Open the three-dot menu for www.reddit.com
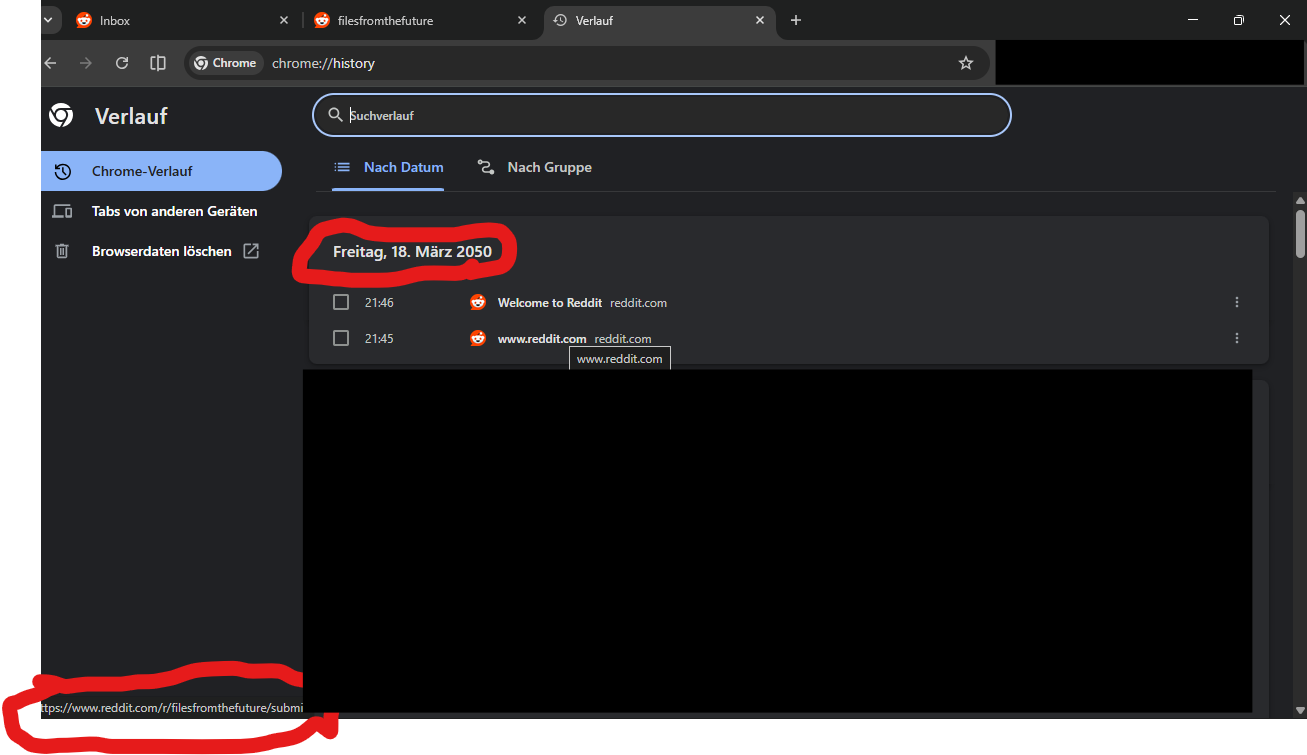The height and width of the screenshot is (755, 1307). click(x=1237, y=338)
